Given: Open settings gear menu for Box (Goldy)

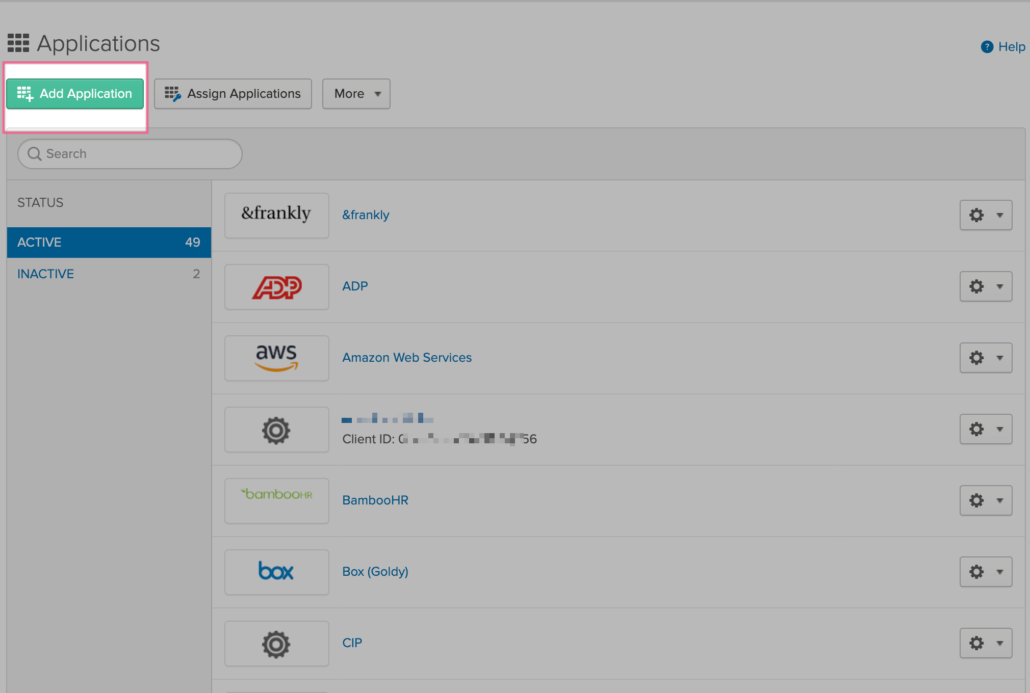Looking at the screenshot, I should pyautogui.click(x=985, y=571).
